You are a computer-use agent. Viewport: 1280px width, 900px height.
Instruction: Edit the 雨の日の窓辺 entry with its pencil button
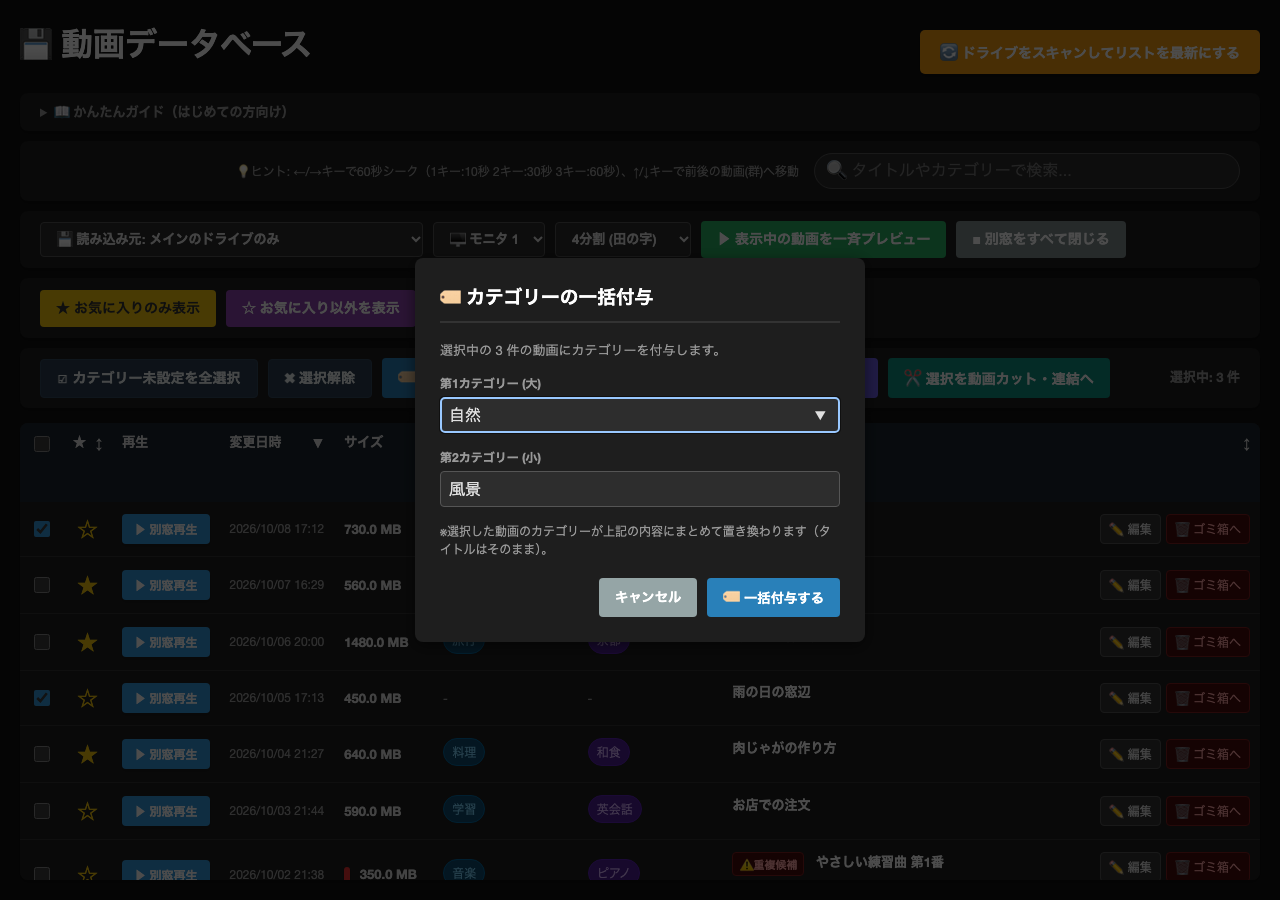click(x=1130, y=698)
